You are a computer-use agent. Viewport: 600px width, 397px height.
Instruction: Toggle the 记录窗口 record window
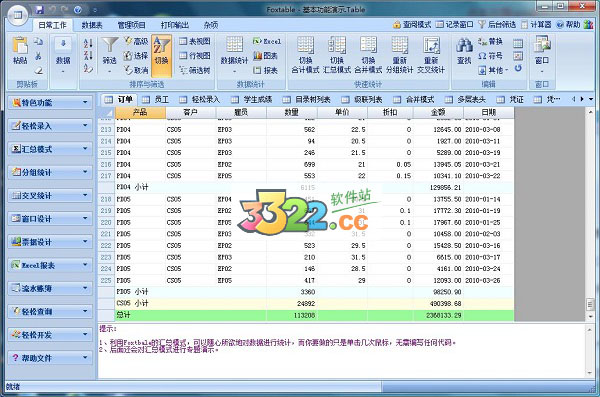455,25
